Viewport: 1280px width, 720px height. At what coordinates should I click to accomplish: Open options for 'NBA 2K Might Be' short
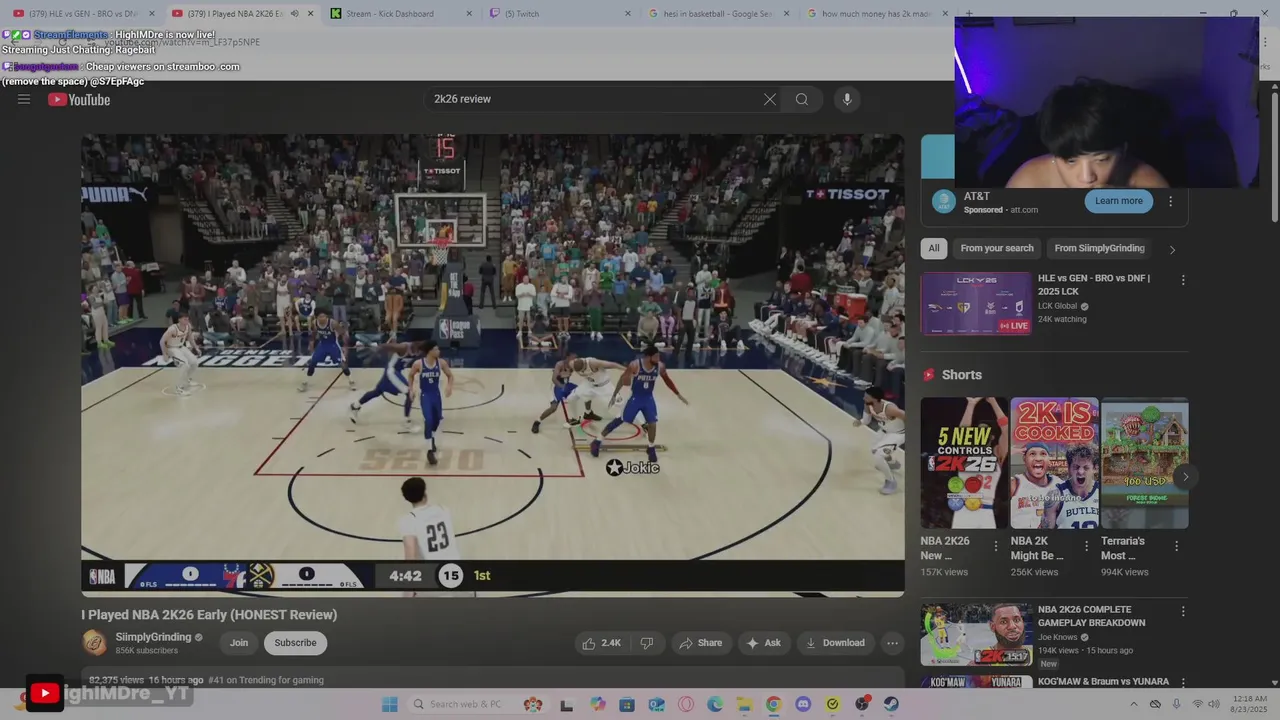coord(1086,546)
